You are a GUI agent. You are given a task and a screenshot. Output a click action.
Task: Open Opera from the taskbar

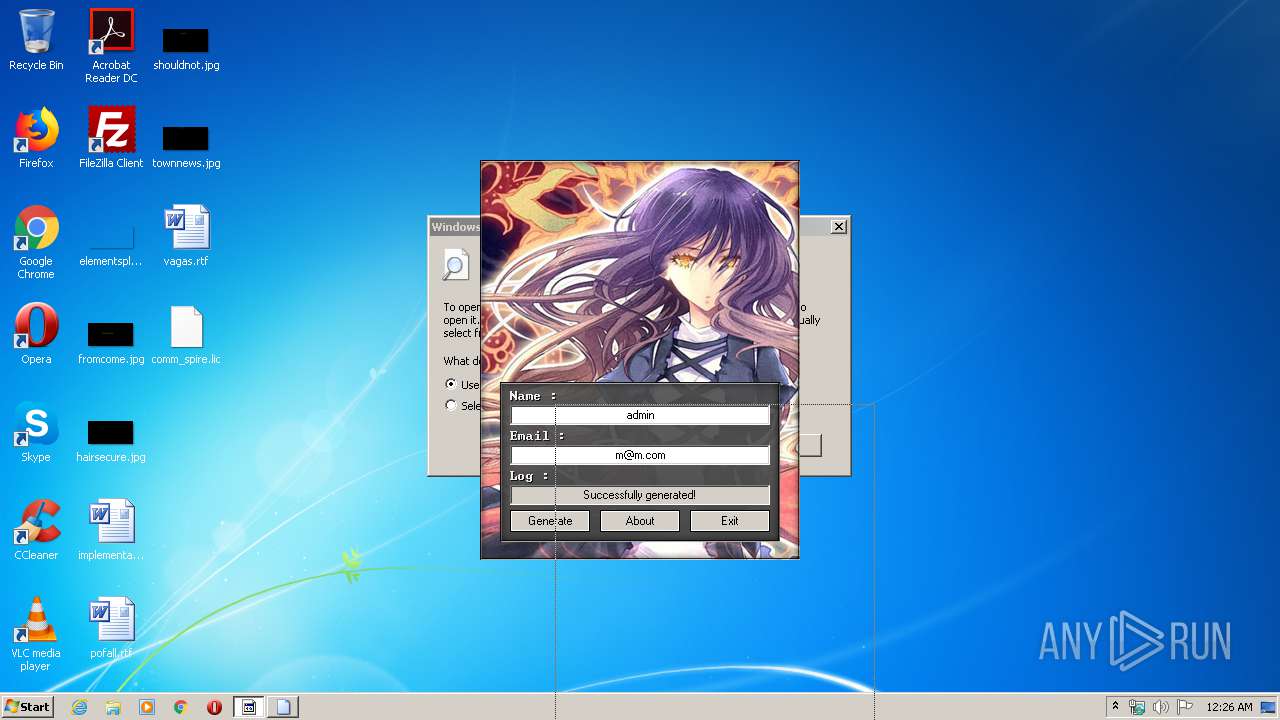point(214,707)
